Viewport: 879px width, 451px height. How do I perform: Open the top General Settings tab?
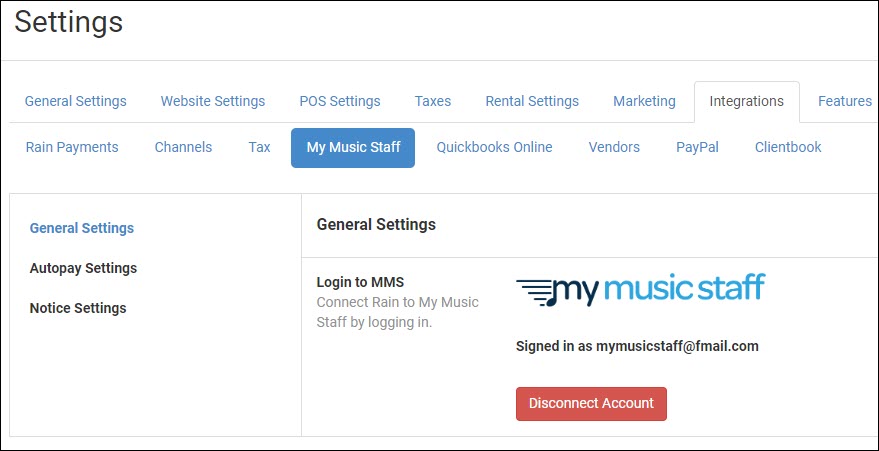pos(76,101)
